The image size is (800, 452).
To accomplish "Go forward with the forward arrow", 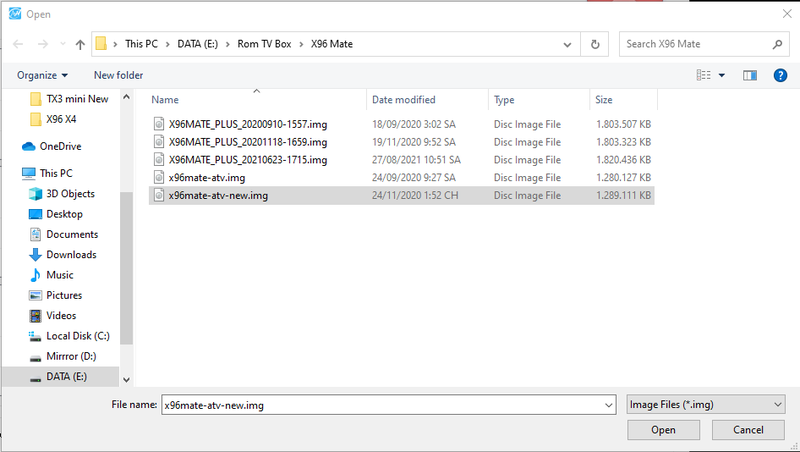I will click(43, 44).
